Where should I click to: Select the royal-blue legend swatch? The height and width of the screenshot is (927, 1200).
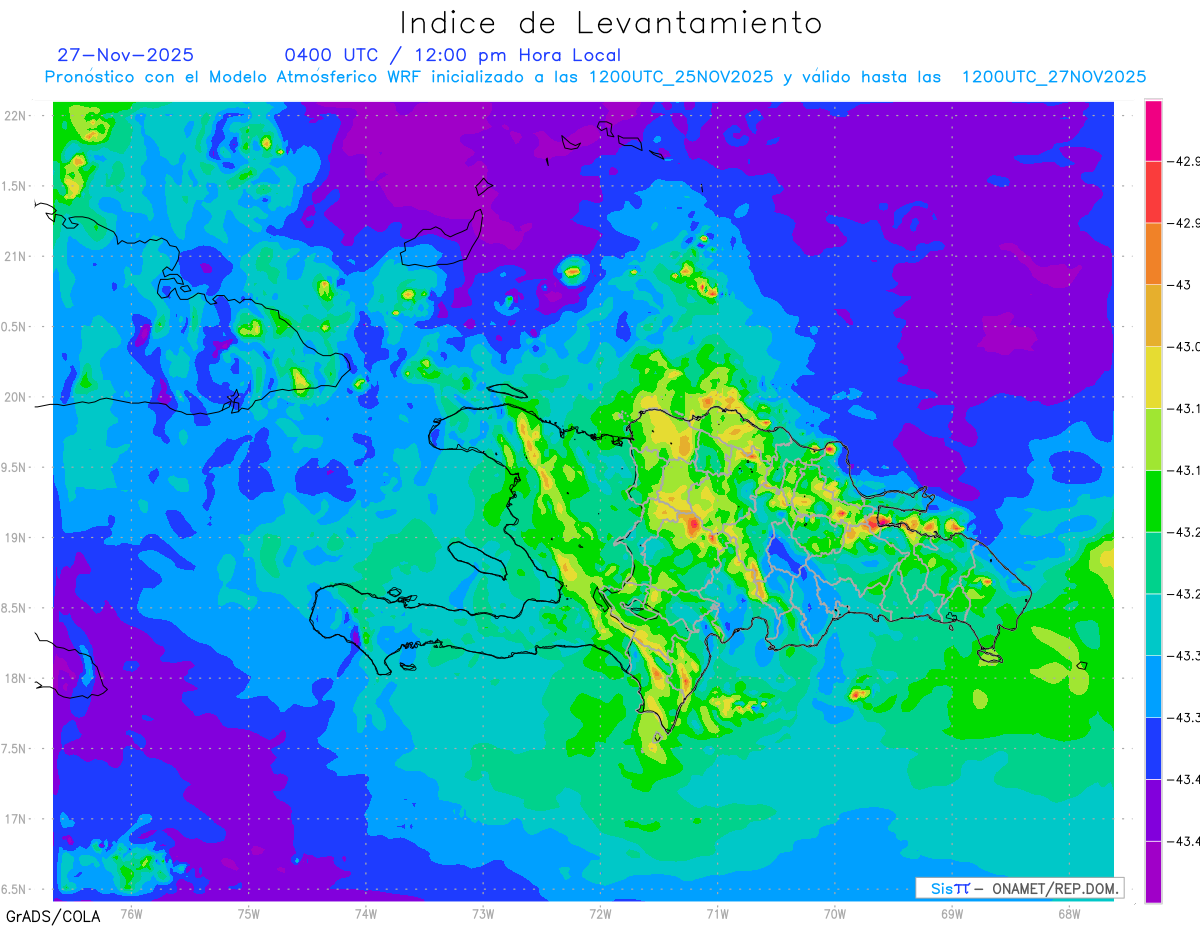1153,748
